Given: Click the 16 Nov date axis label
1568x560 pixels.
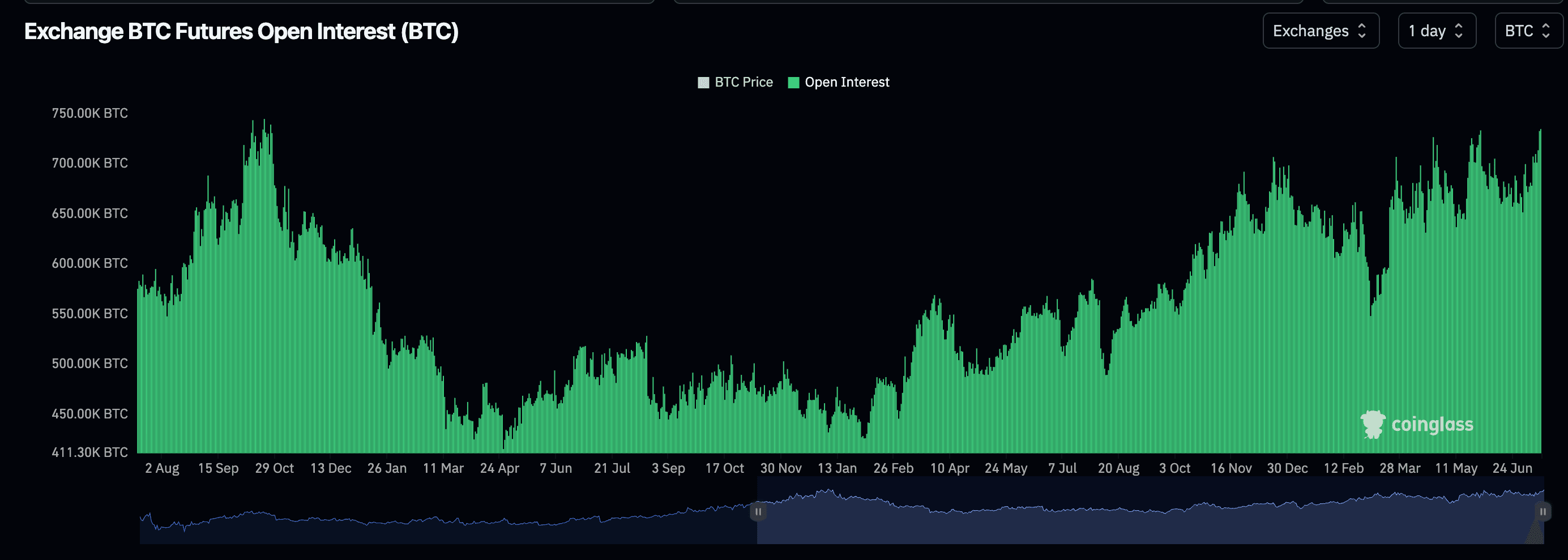Looking at the screenshot, I should pos(1231,468).
